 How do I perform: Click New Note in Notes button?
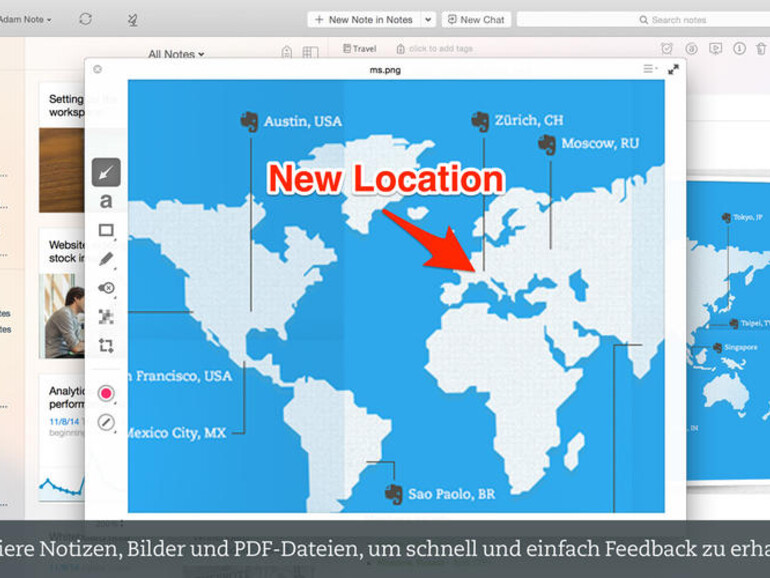364,20
